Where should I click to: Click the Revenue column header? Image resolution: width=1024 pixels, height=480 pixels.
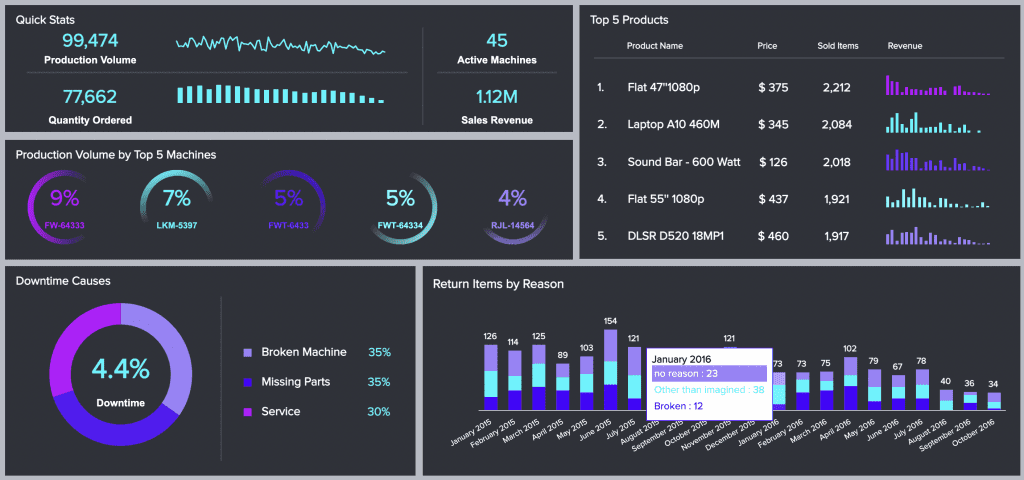[904, 46]
